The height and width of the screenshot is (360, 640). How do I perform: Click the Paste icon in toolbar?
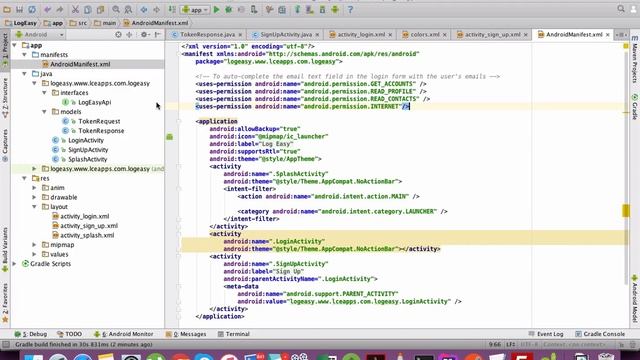click(100, 9)
